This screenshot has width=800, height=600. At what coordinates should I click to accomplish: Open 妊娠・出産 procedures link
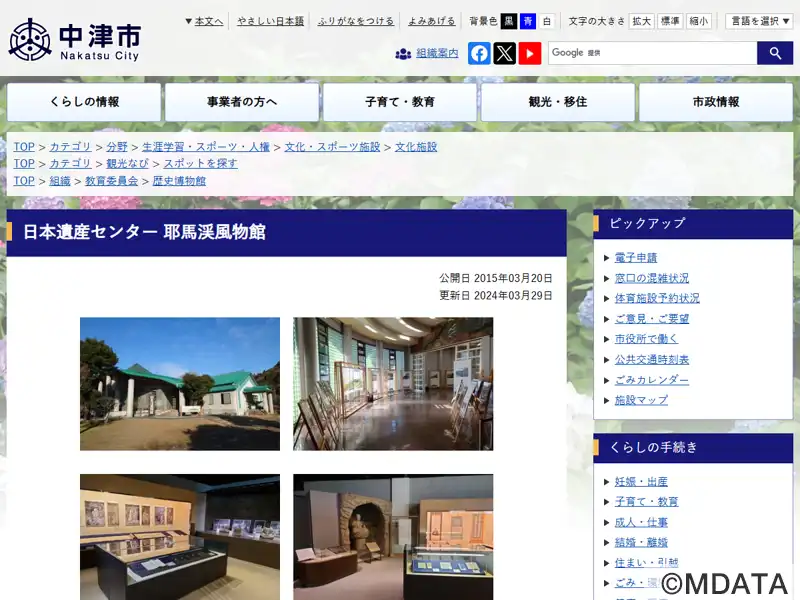(x=641, y=482)
